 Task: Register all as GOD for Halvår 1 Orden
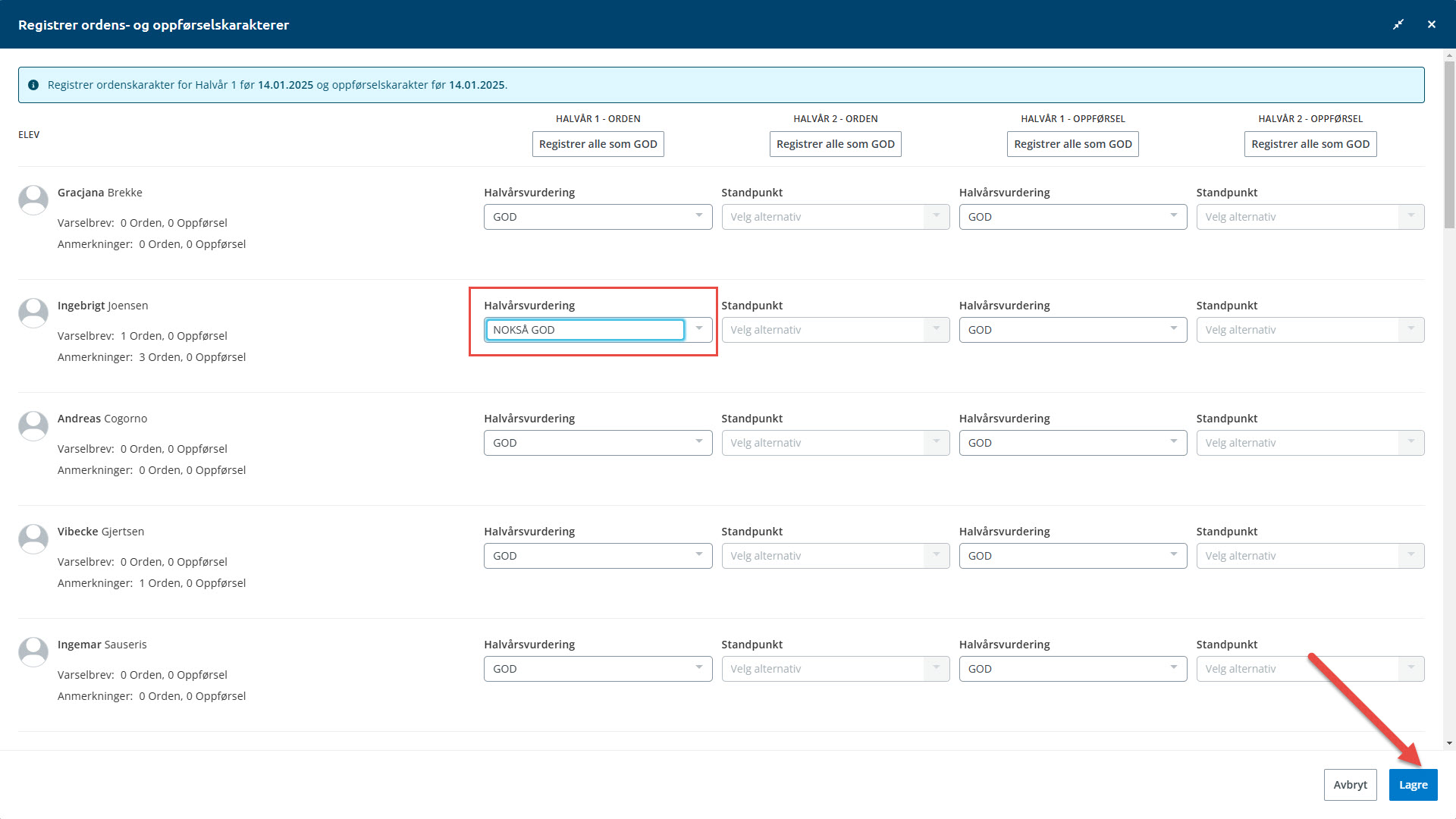click(x=598, y=144)
